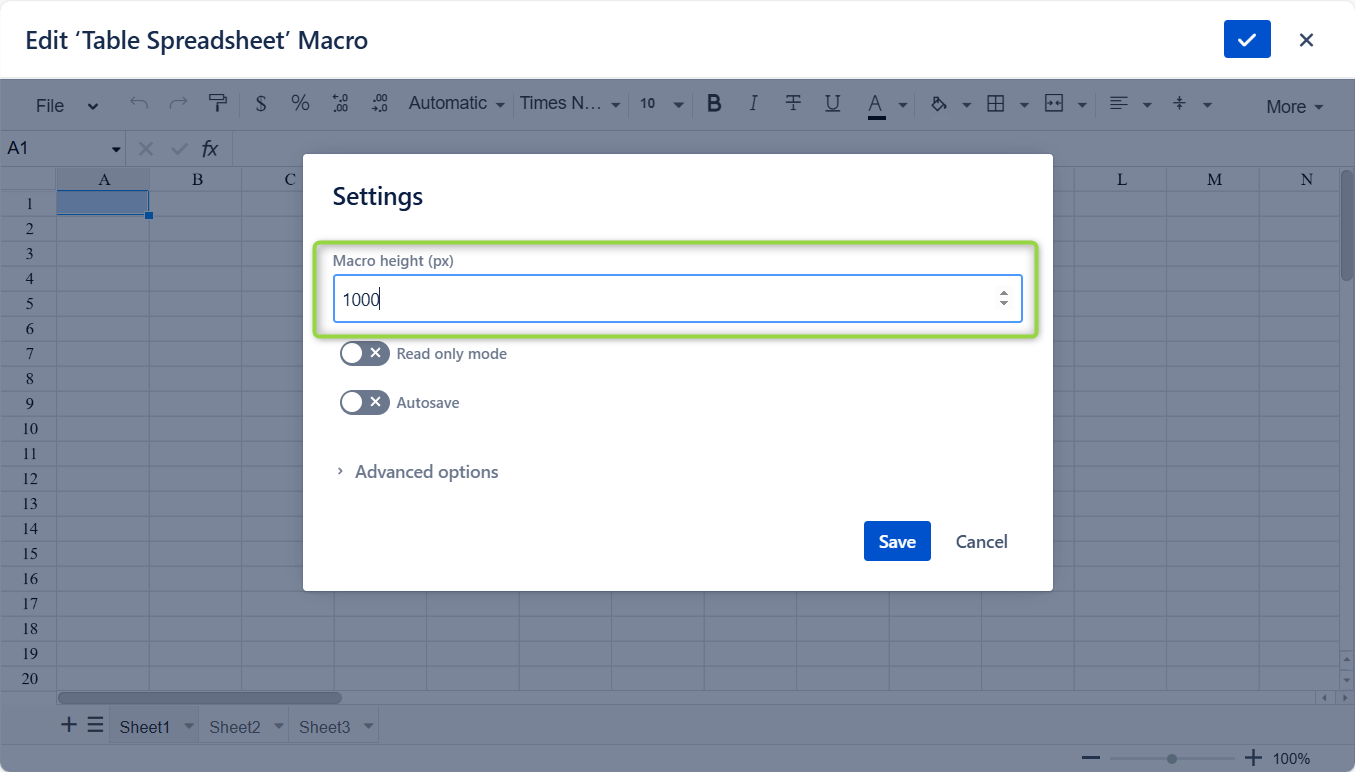
Task: Open the font size dropdown
Action: click(x=661, y=104)
